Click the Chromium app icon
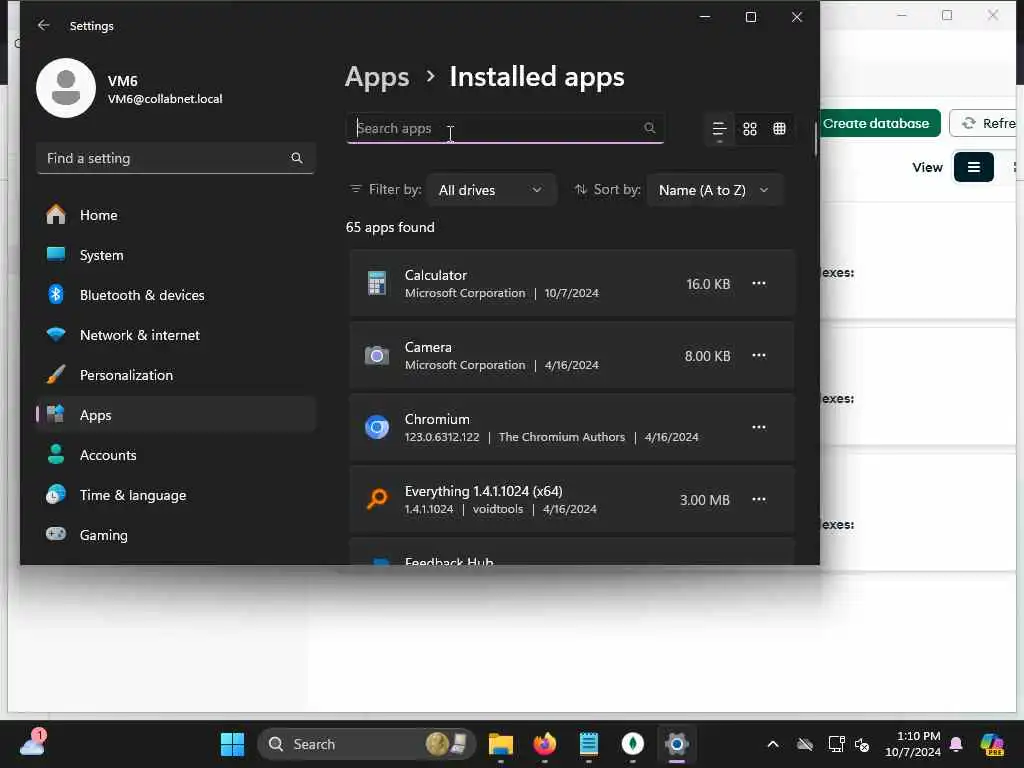Viewport: 1024px width, 768px height. coord(377,427)
